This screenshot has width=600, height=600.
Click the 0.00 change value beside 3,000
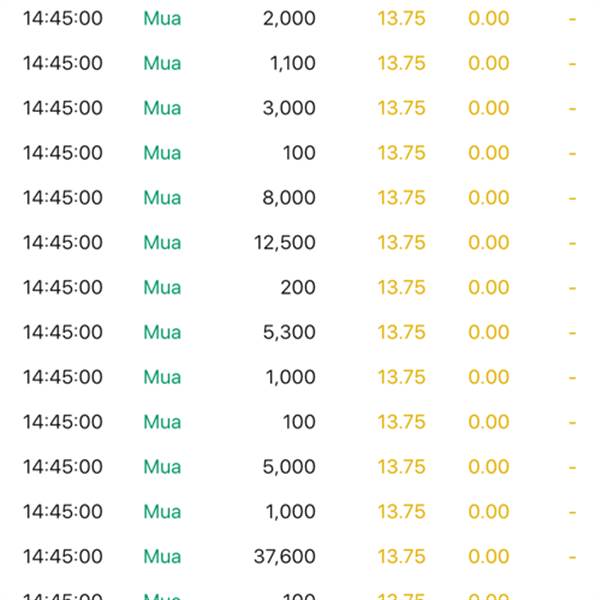click(489, 108)
